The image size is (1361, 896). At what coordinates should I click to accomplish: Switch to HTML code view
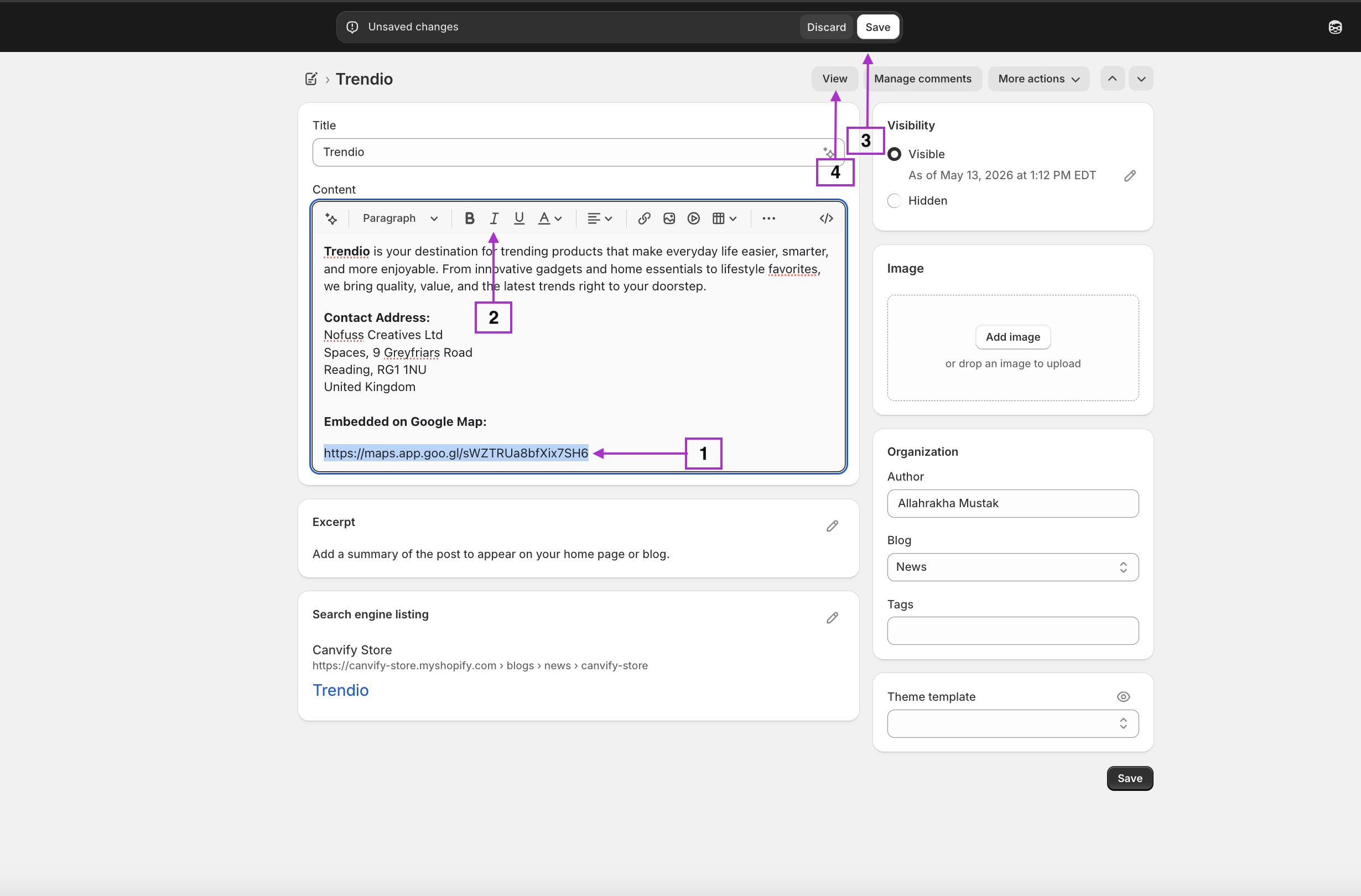(x=827, y=218)
